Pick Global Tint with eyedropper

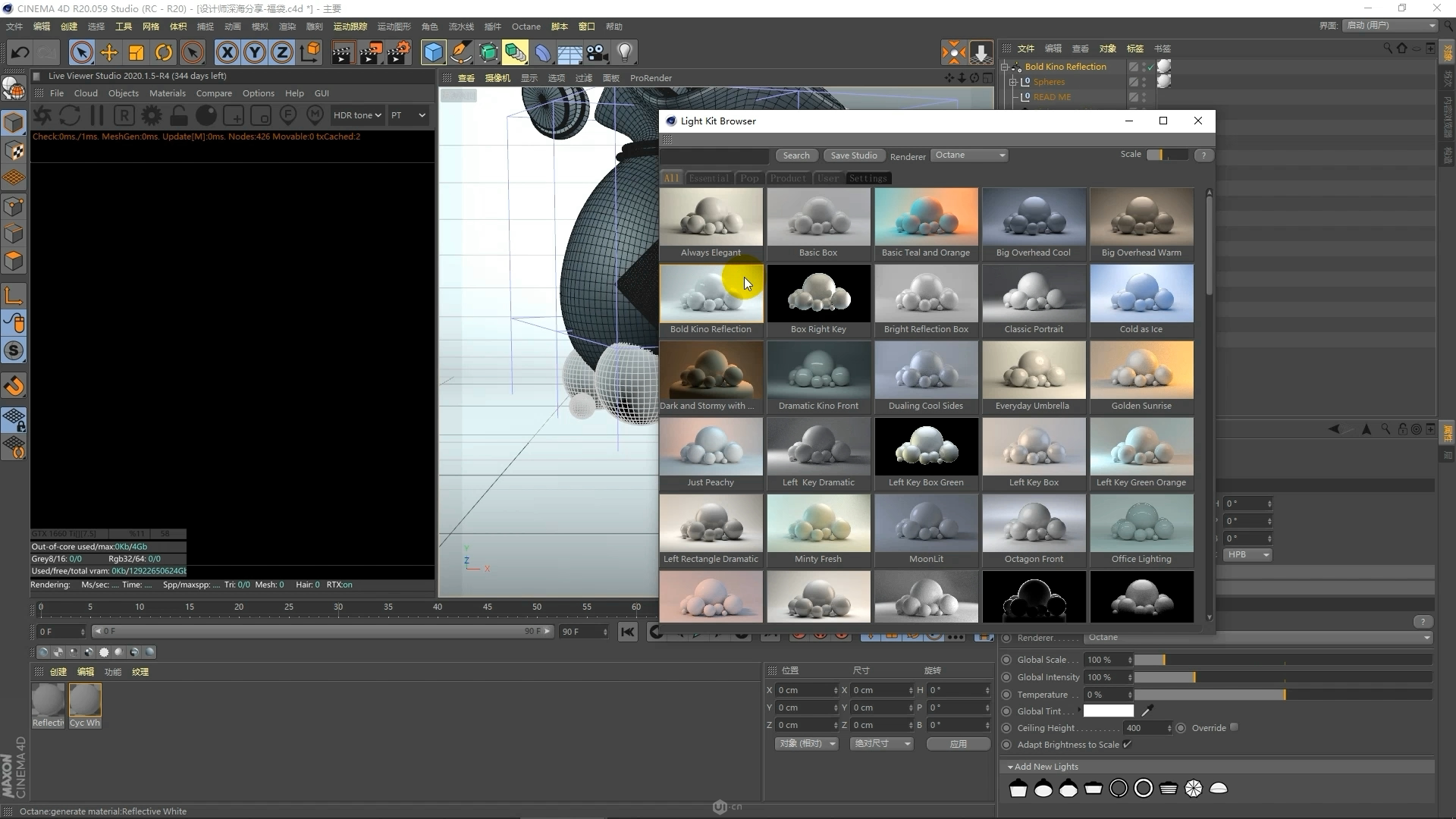[1147, 711]
